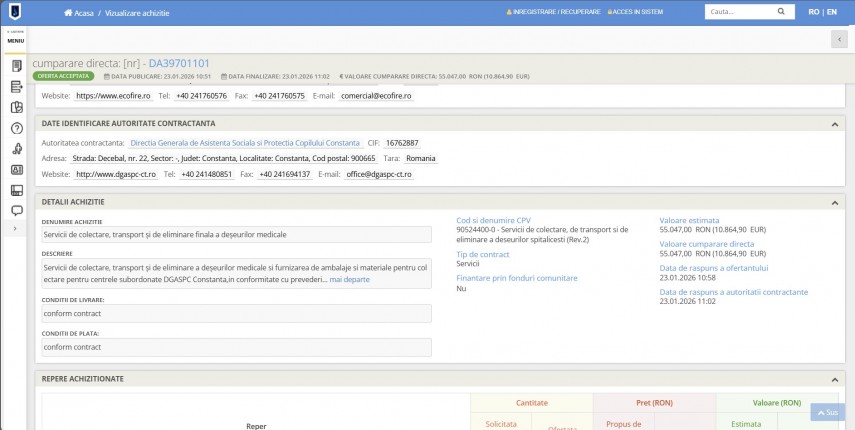Screen dimensions: 855x430
Task: Open the ID card sidebar icon
Action: 16,169
